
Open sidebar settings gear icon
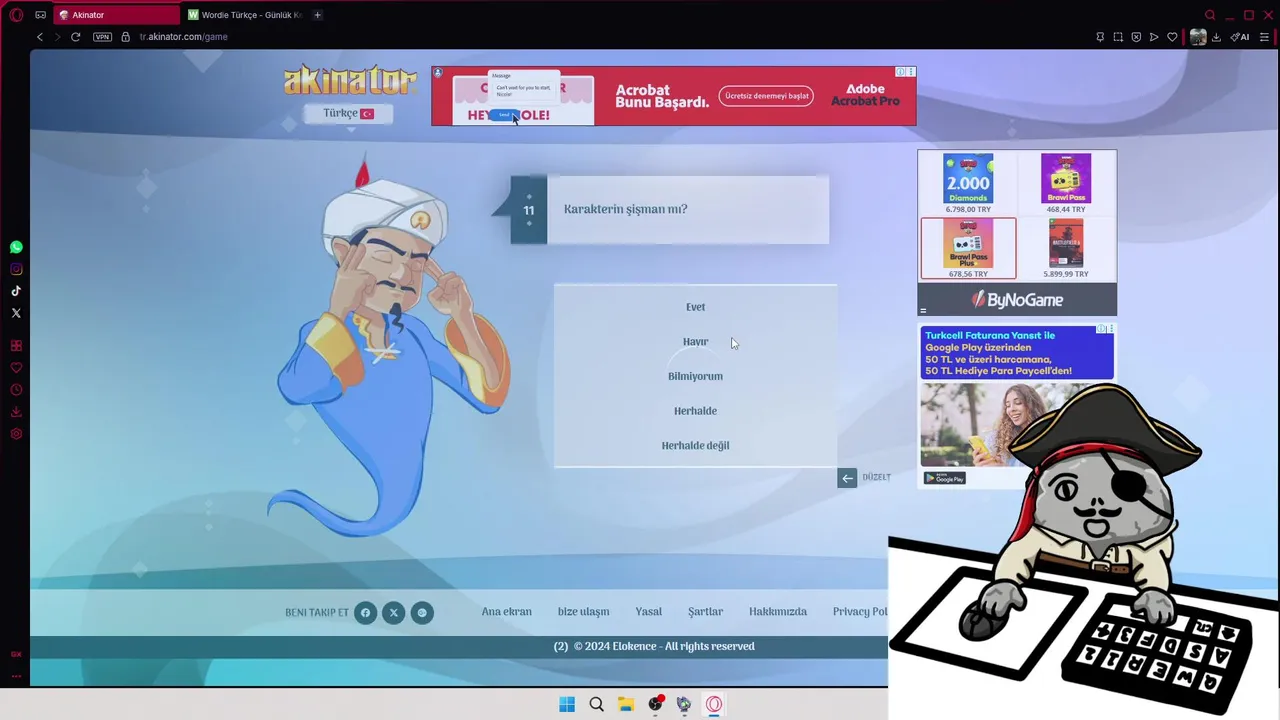(x=16, y=434)
